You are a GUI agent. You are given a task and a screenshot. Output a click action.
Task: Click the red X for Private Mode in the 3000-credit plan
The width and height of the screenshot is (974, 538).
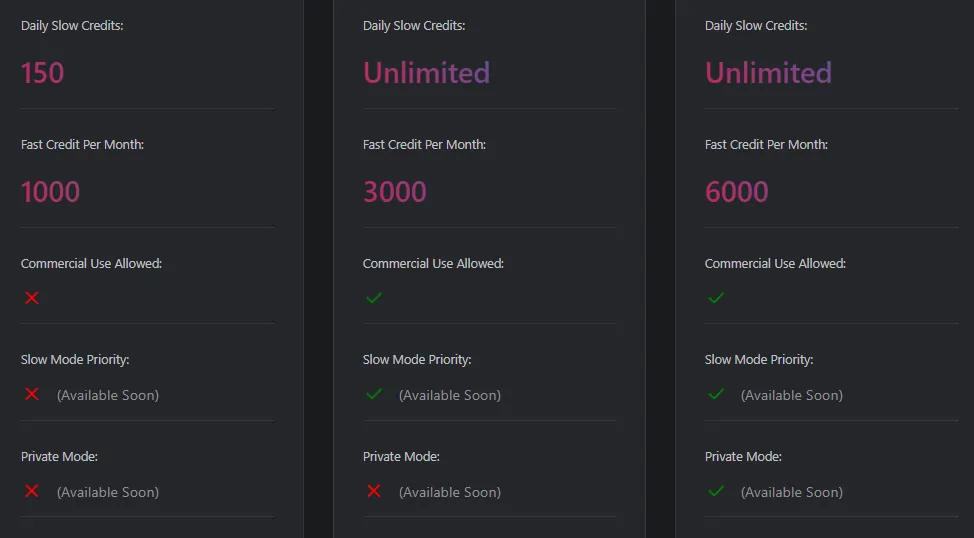[x=374, y=491]
